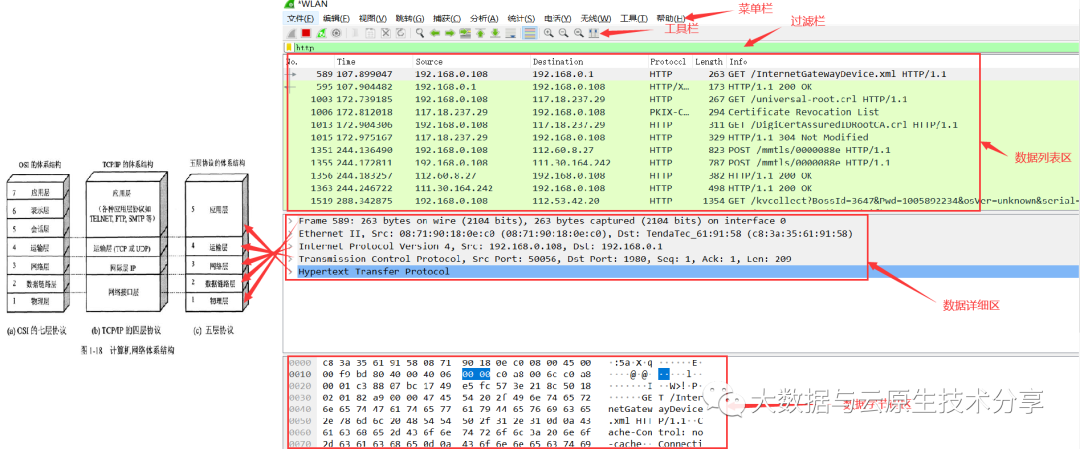The image size is (1080, 449).
Task: Sort by the Protocol column header
Action: [x=669, y=61]
